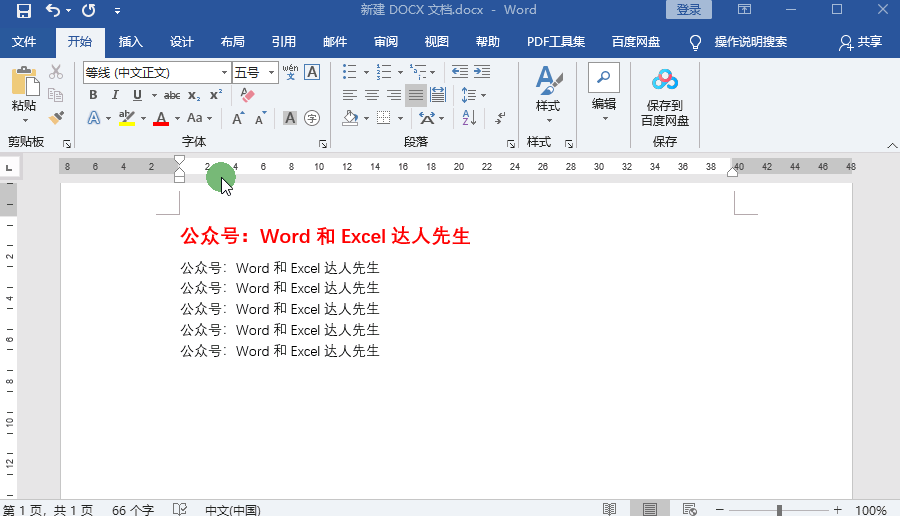Click the word count in the status bar
The image size is (900, 516).
(133, 510)
